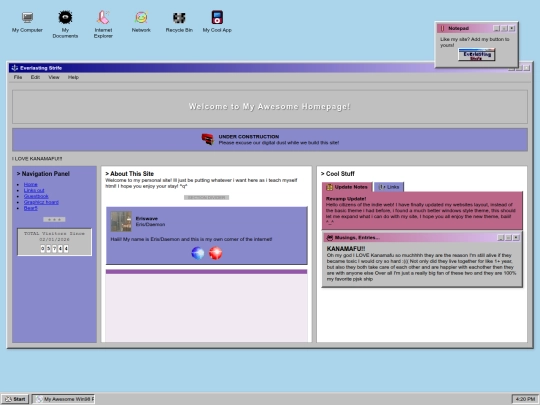Viewport: 540px width, 405px height.
Task: Open Recycle Bin desktop icon
Action: [179, 22]
